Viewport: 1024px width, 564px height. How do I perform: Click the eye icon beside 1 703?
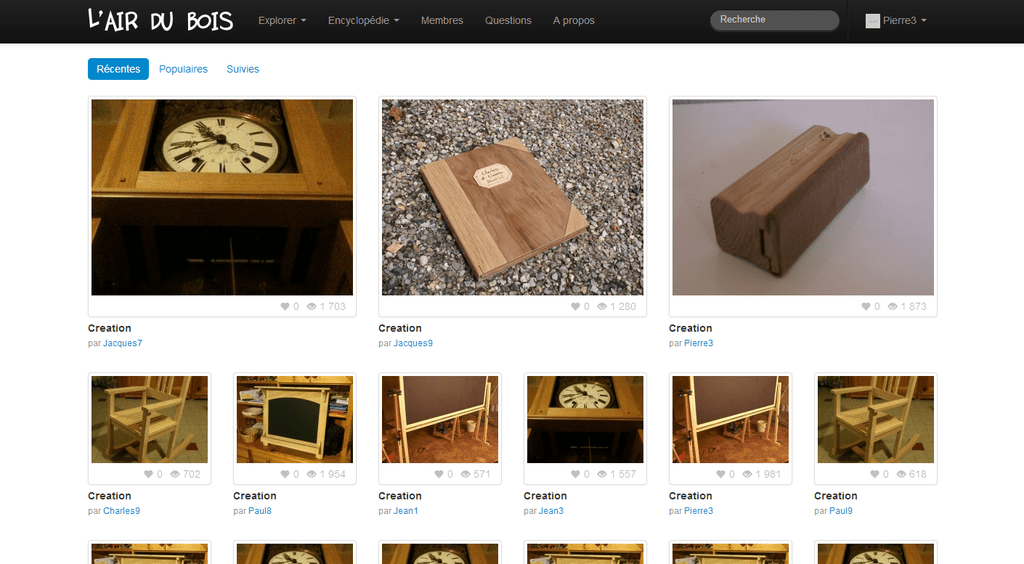coord(312,306)
